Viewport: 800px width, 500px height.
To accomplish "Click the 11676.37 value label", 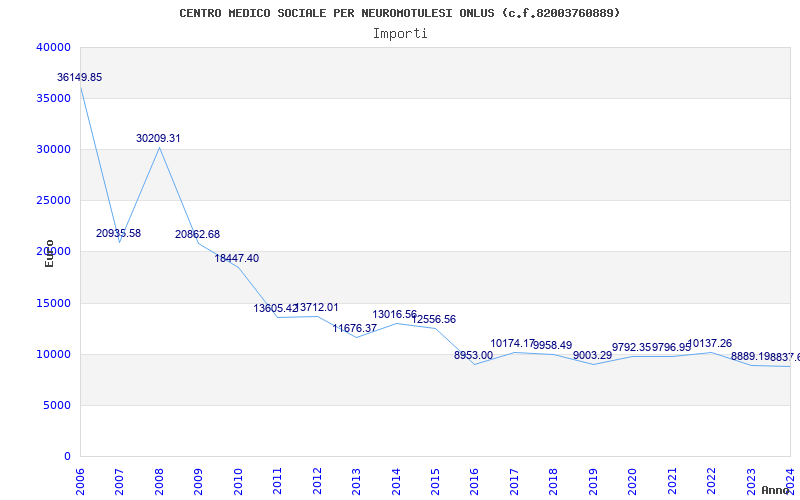I will pyautogui.click(x=354, y=328).
